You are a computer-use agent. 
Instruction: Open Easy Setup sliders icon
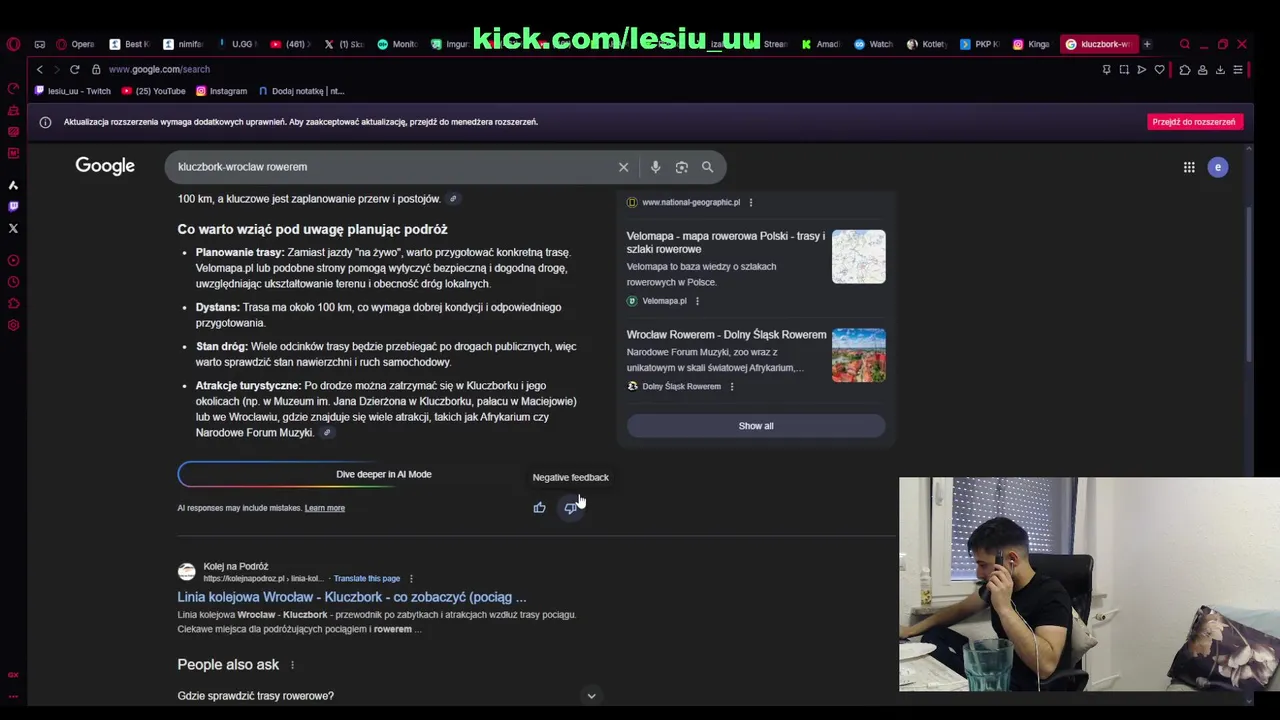click(x=1238, y=69)
